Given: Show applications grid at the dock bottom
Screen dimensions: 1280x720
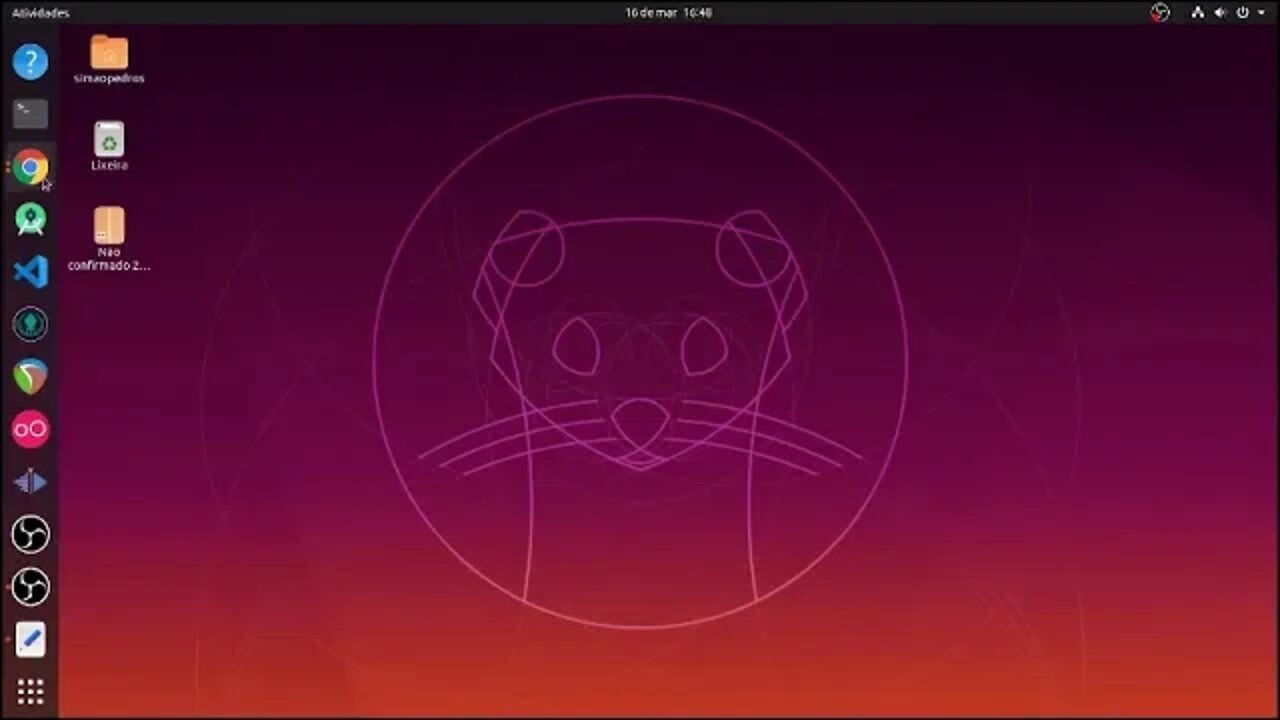Looking at the screenshot, I should tap(30, 691).
